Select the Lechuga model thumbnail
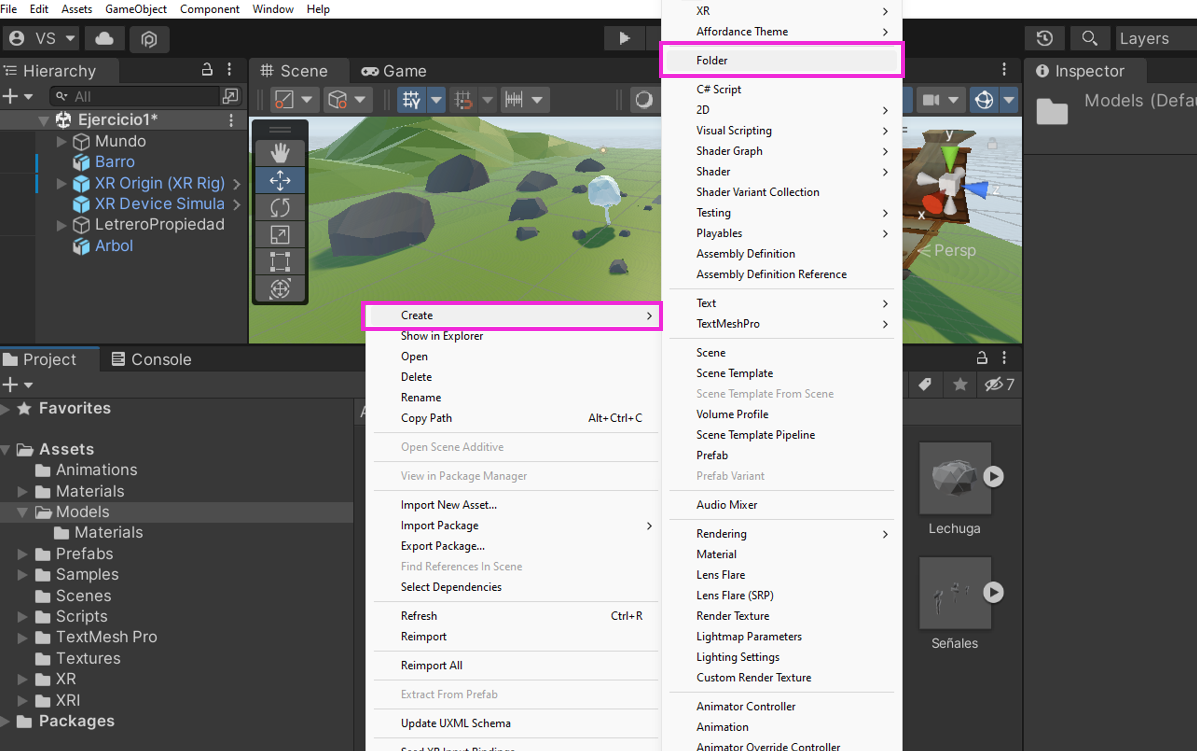The image size is (1197, 751). [x=954, y=478]
